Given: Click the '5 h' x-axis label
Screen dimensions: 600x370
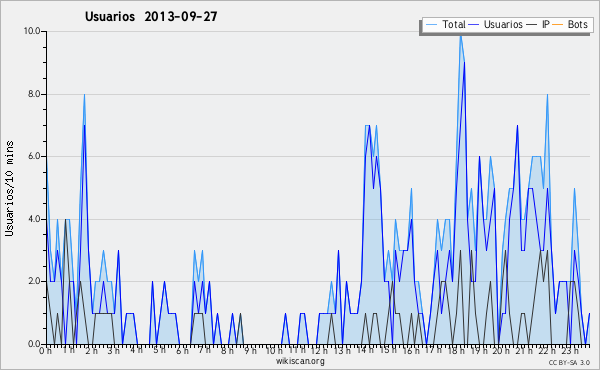Looking at the screenshot, I should pyautogui.click(x=159, y=350).
